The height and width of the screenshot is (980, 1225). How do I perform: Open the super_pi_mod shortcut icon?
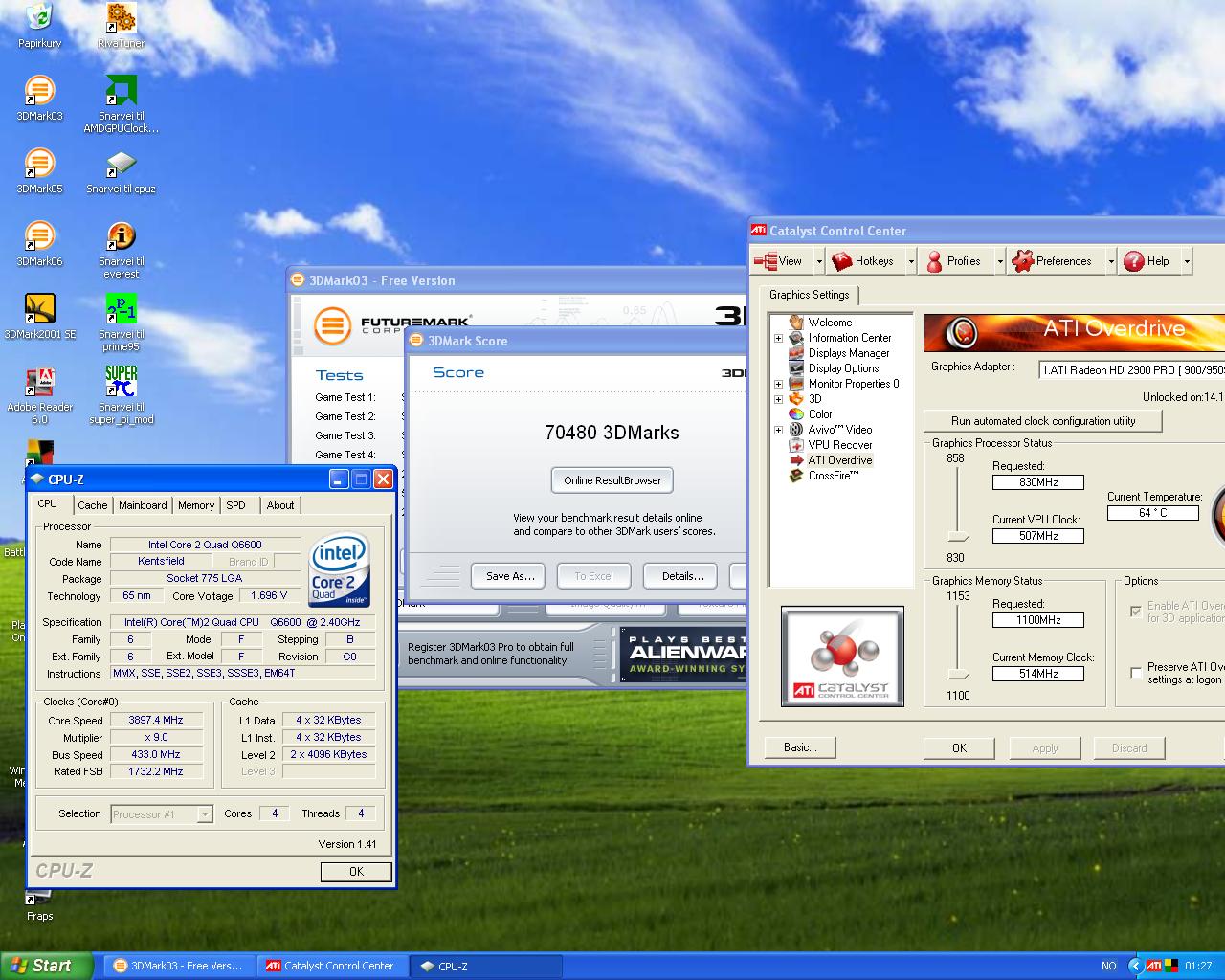[122, 395]
